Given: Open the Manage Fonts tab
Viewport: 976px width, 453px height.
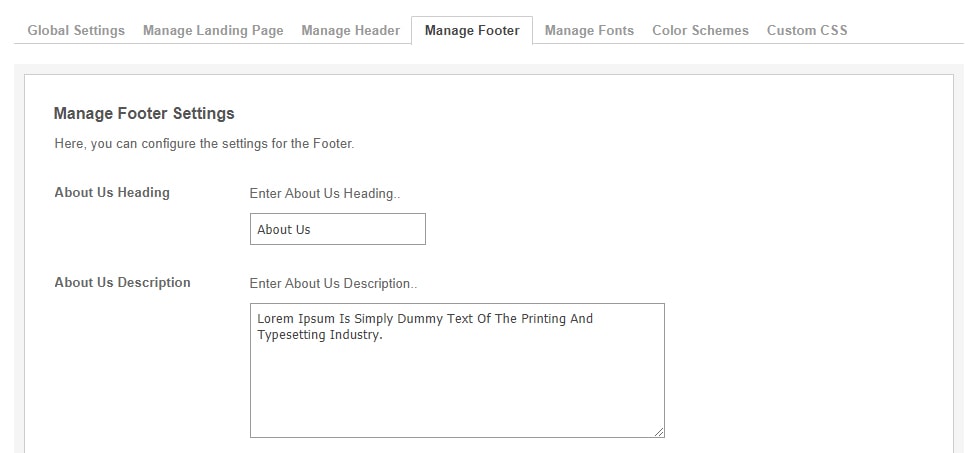Looking at the screenshot, I should (x=589, y=30).
